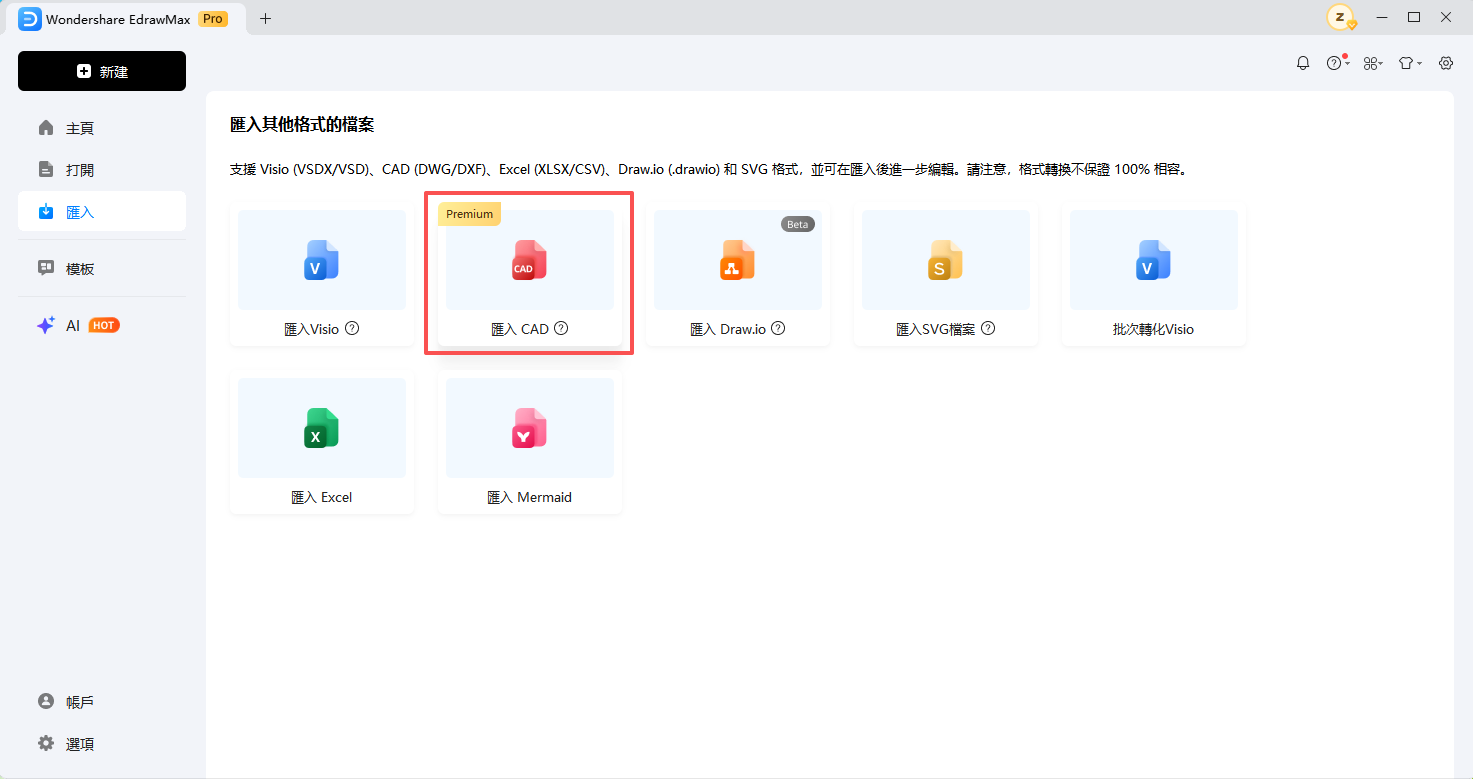Expand the help question-mark dropdown
The image size is (1473, 779).
1336,62
